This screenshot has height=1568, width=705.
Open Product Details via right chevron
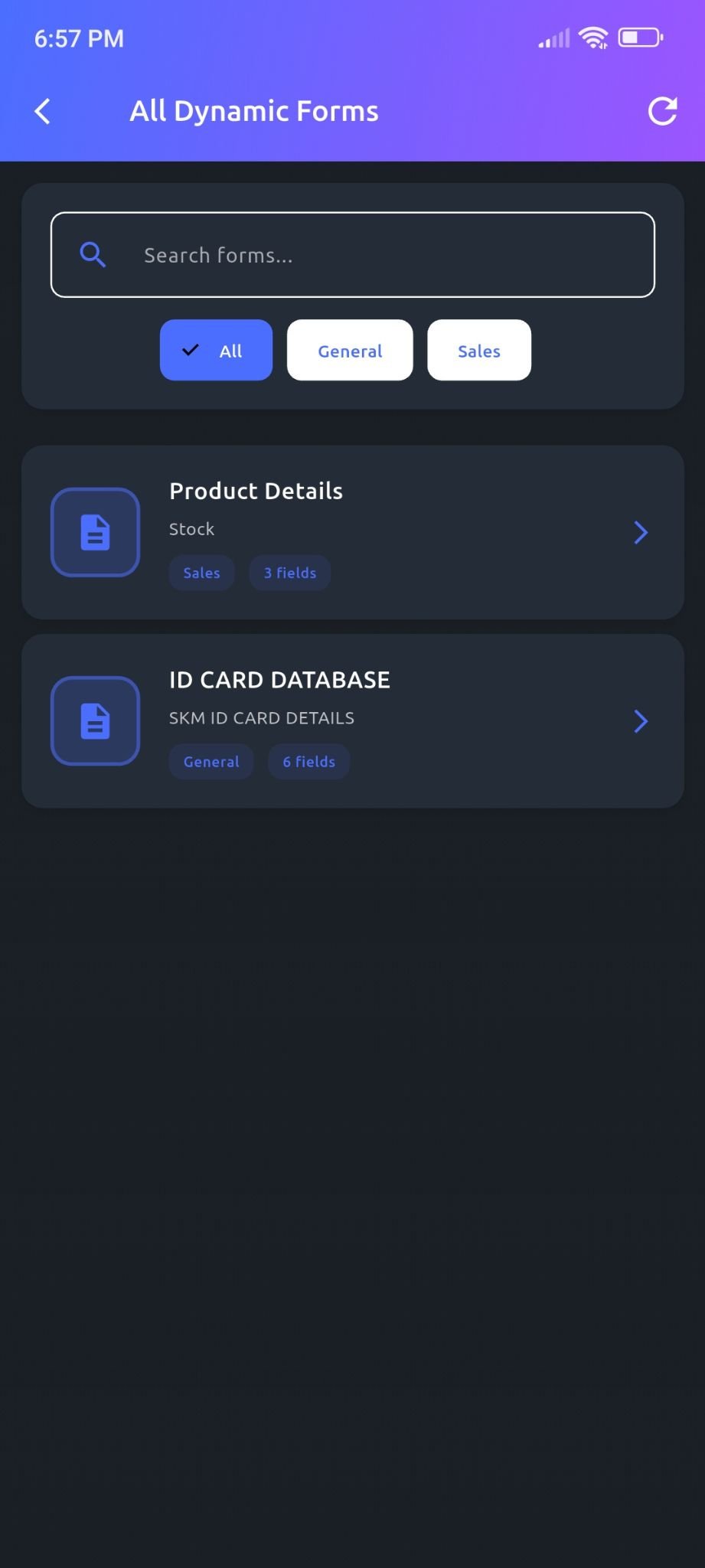[x=641, y=532]
